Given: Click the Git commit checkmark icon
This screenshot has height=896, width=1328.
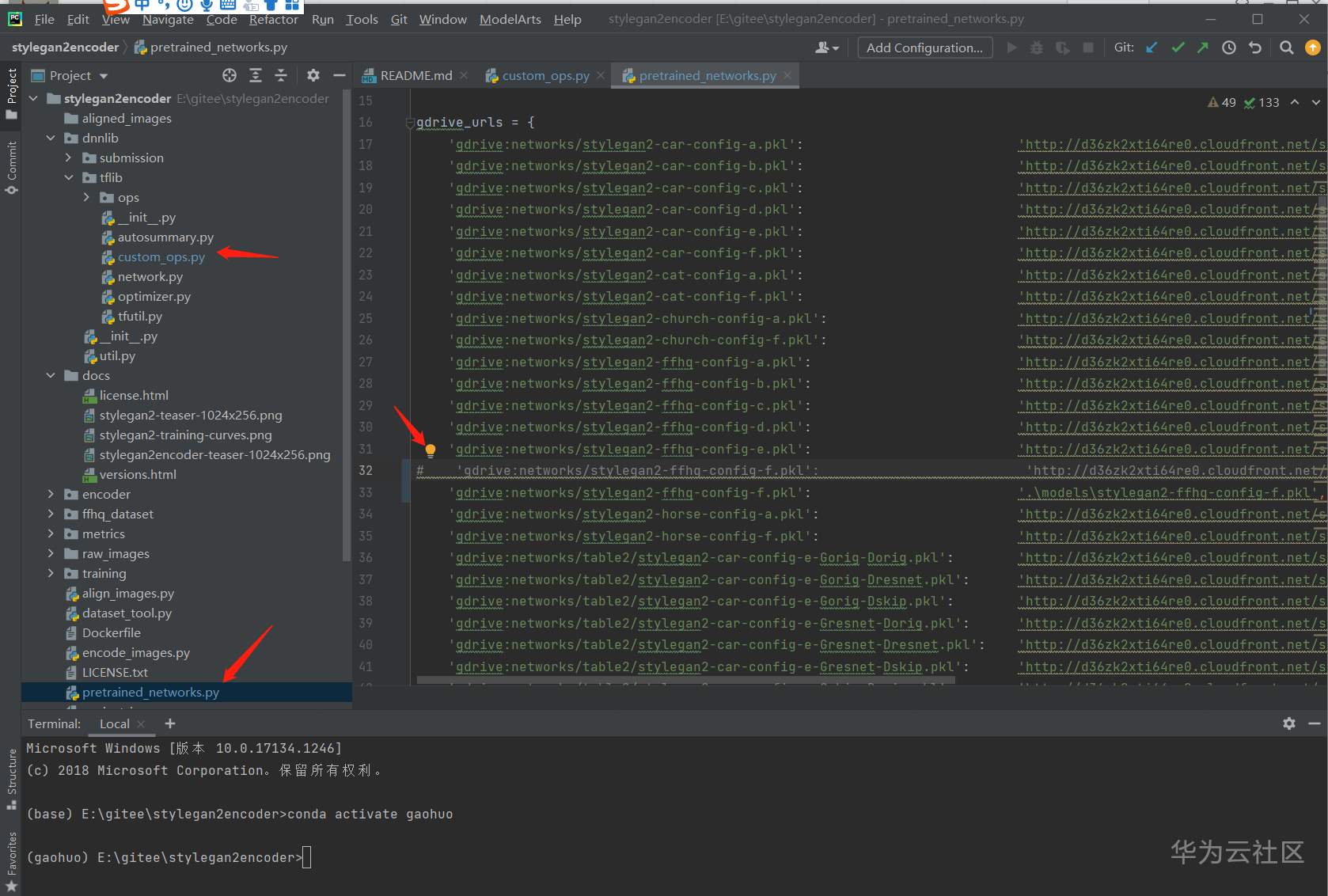Looking at the screenshot, I should point(1178,47).
